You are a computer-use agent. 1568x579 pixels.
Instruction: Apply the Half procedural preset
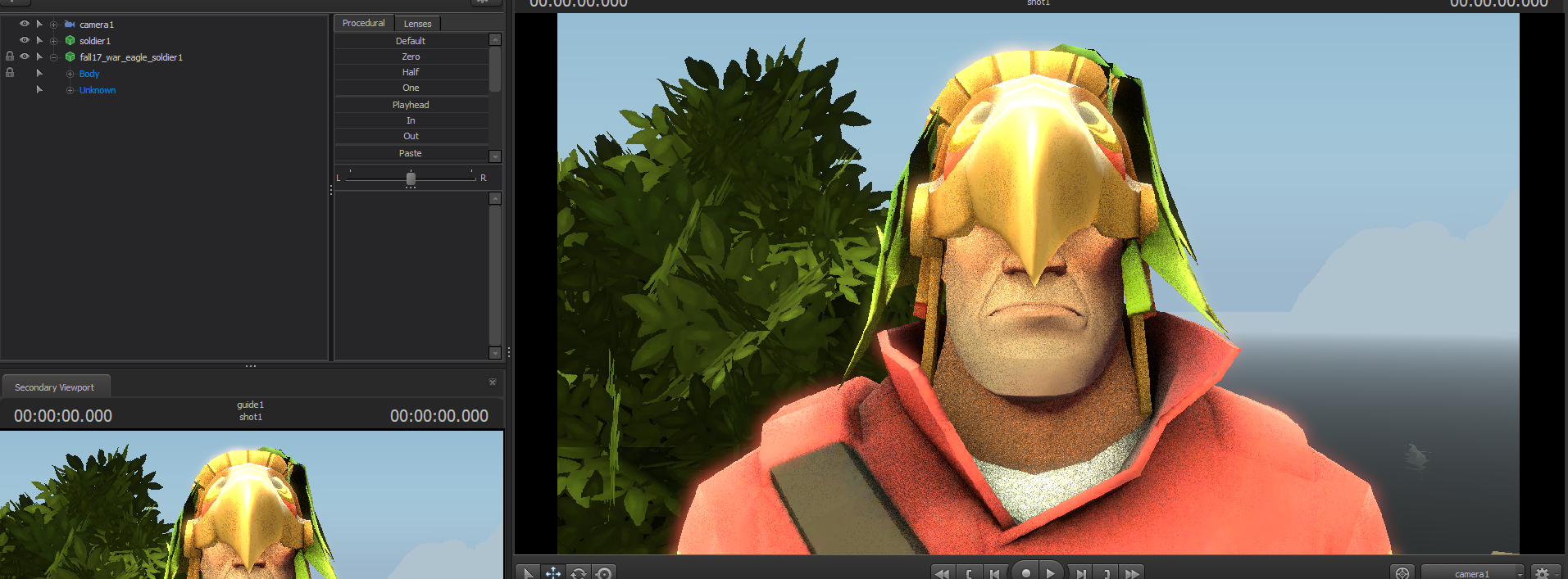(411, 72)
